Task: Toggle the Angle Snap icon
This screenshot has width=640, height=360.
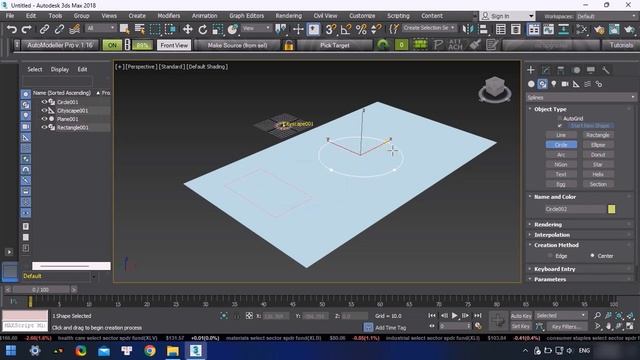Action: (x=346, y=29)
